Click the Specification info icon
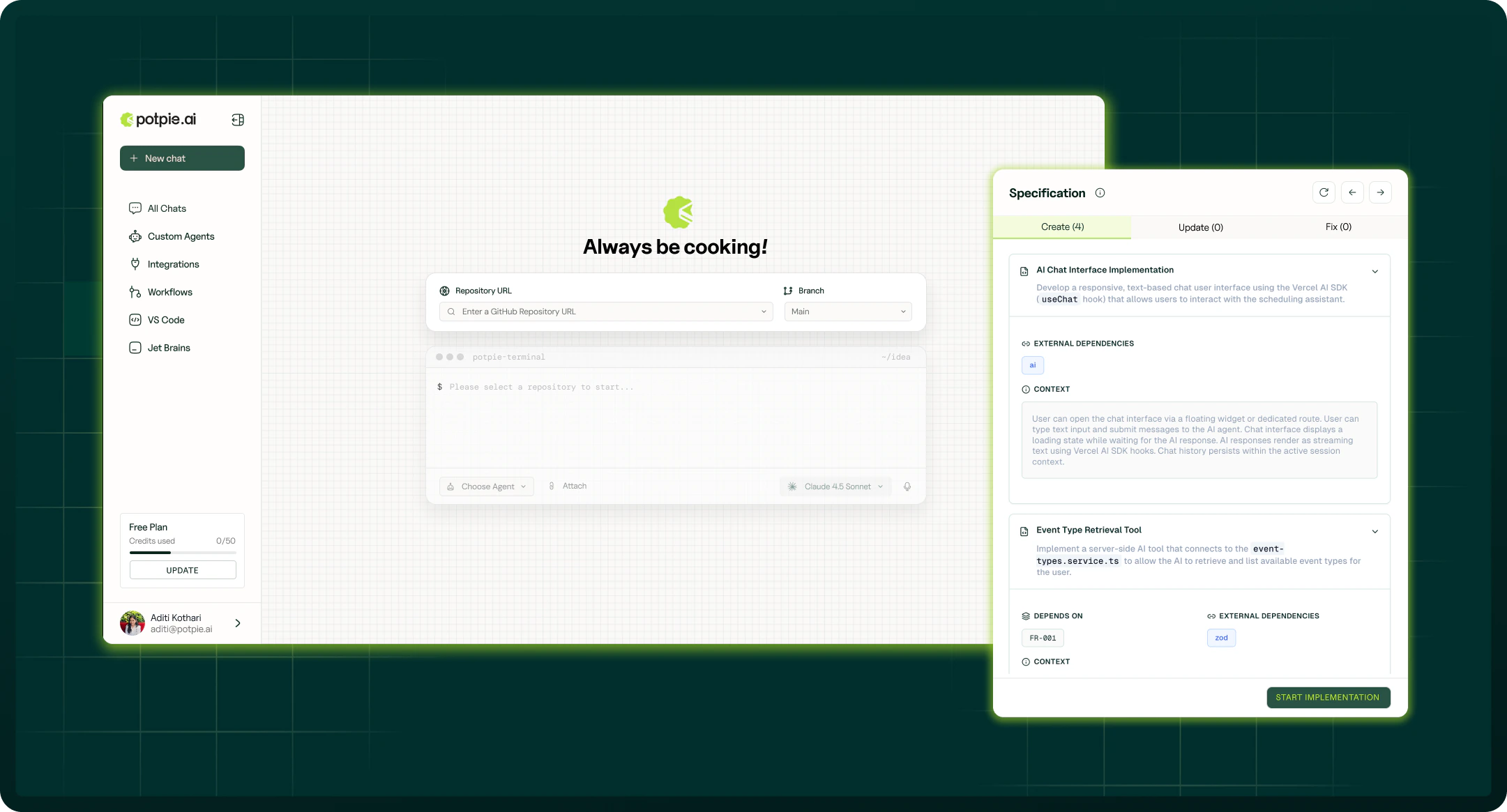The height and width of the screenshot is (812, 1507). coord(1100,193)
